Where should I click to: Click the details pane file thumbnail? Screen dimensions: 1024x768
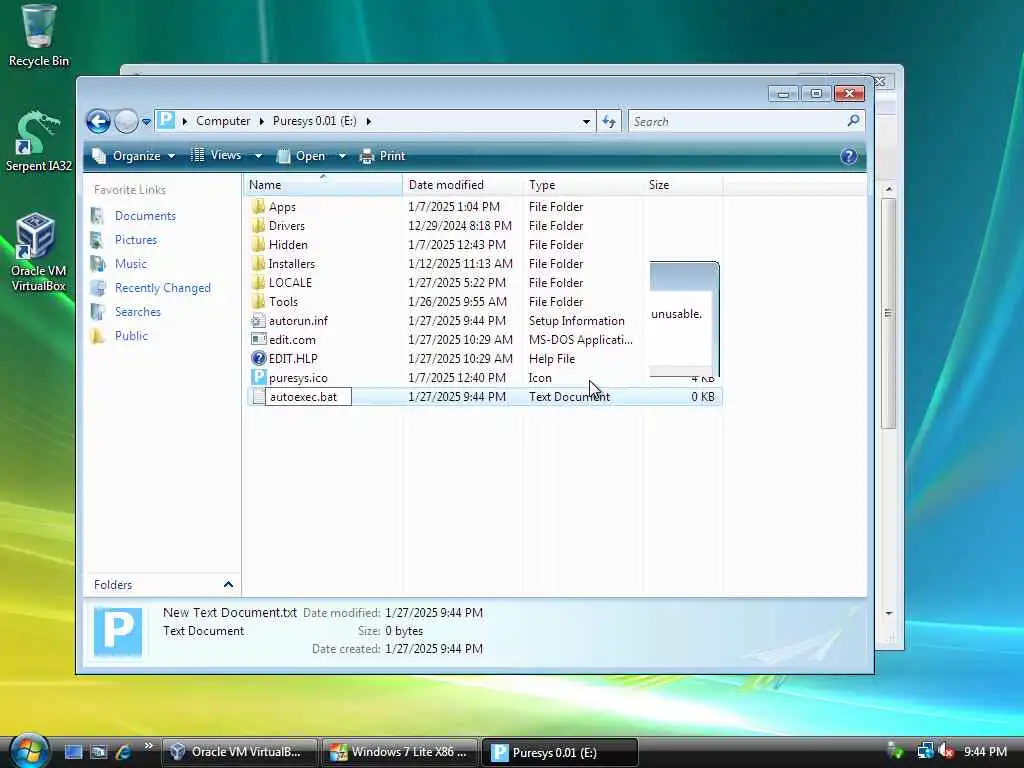click(118, 632)
